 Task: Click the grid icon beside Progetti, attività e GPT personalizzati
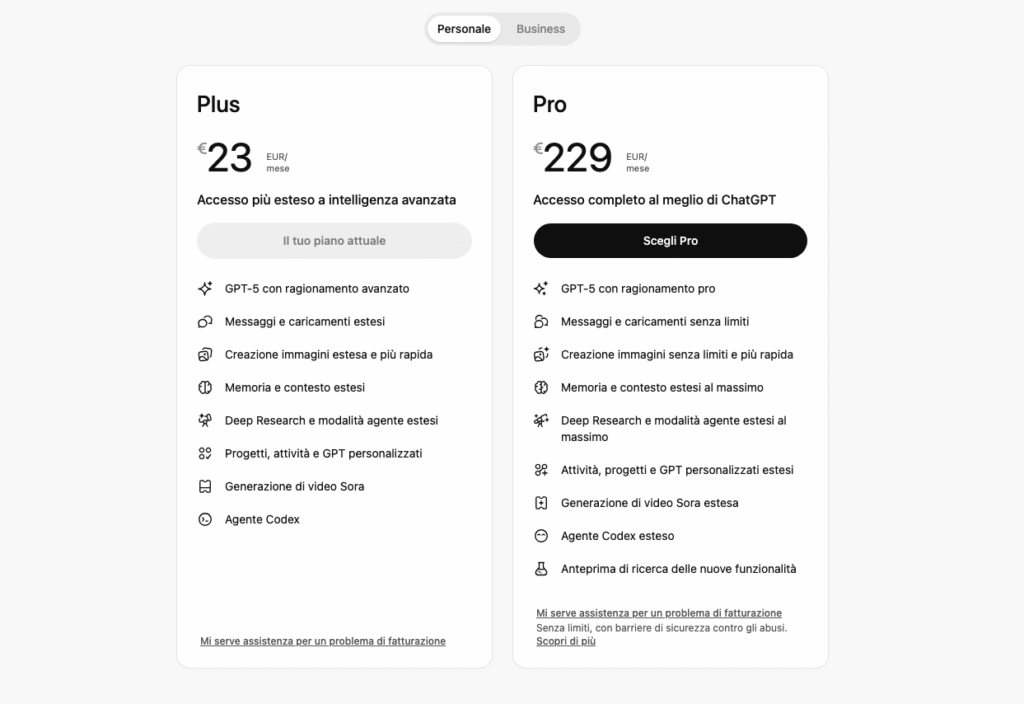[x=205, y=454]
